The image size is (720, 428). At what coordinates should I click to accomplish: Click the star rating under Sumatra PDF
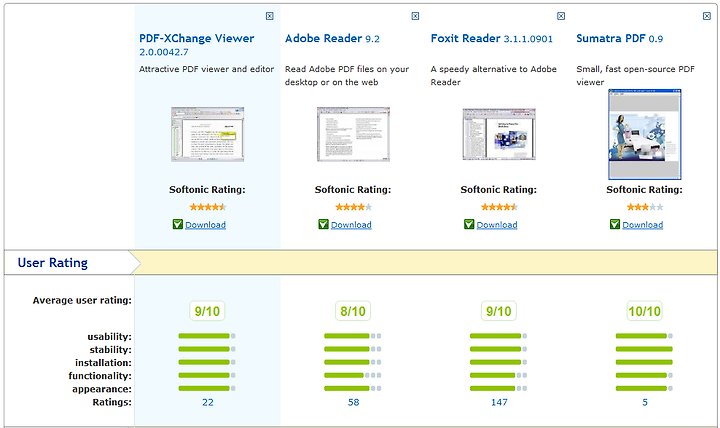click(x=645, y=207)
